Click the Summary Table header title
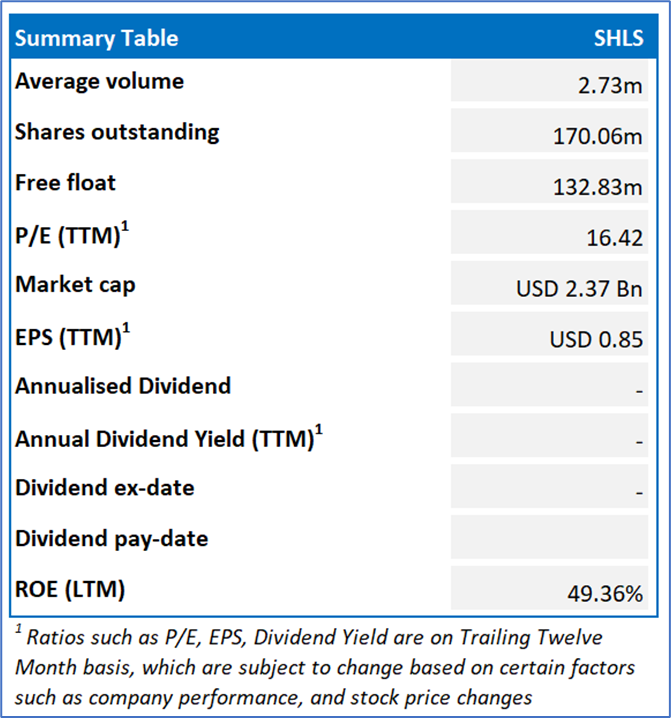 coord(97,39)
